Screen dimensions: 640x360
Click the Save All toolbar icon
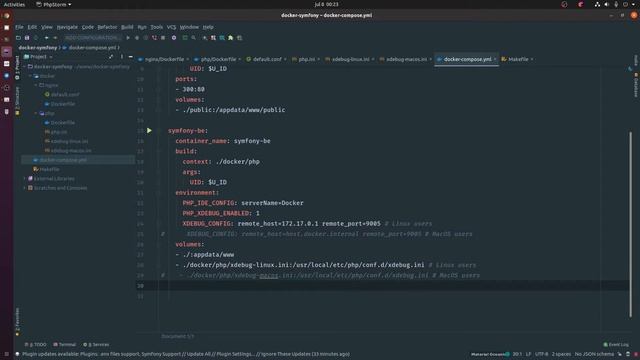pos(27,38)
